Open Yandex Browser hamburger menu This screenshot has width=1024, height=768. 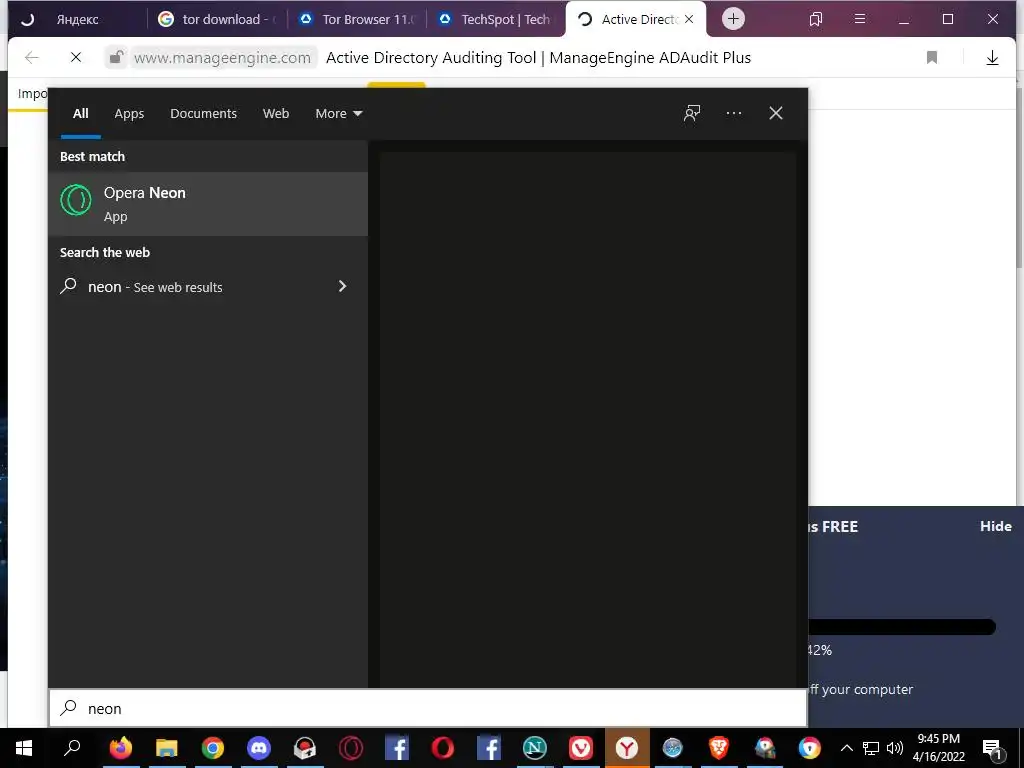(x=860, y=20)
